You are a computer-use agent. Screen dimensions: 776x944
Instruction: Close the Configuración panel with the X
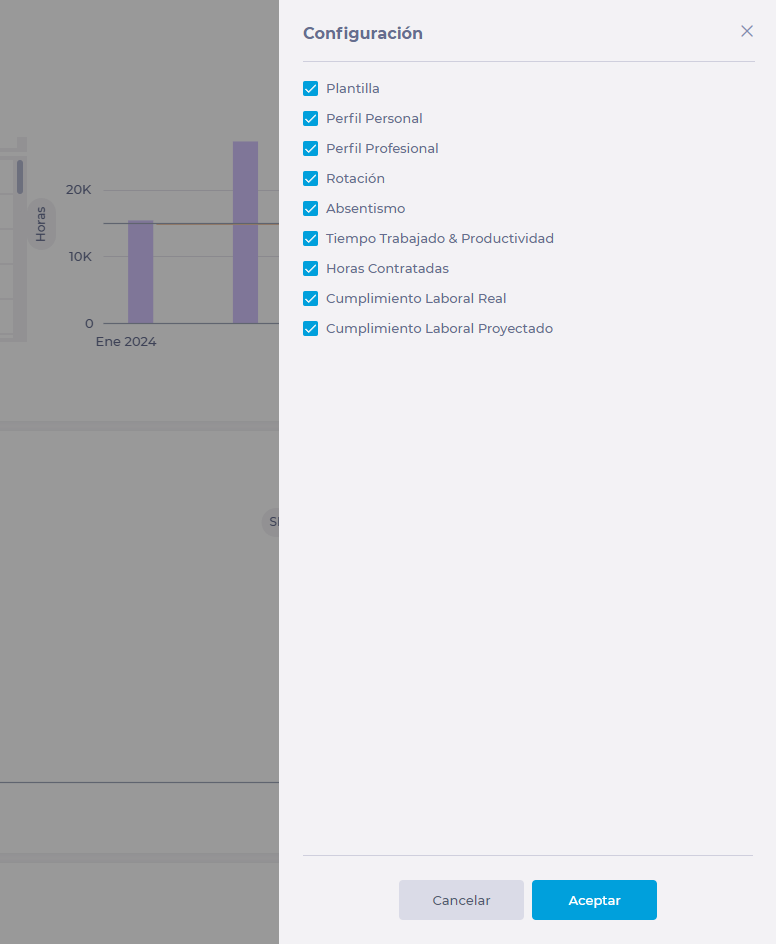point(746,31)
